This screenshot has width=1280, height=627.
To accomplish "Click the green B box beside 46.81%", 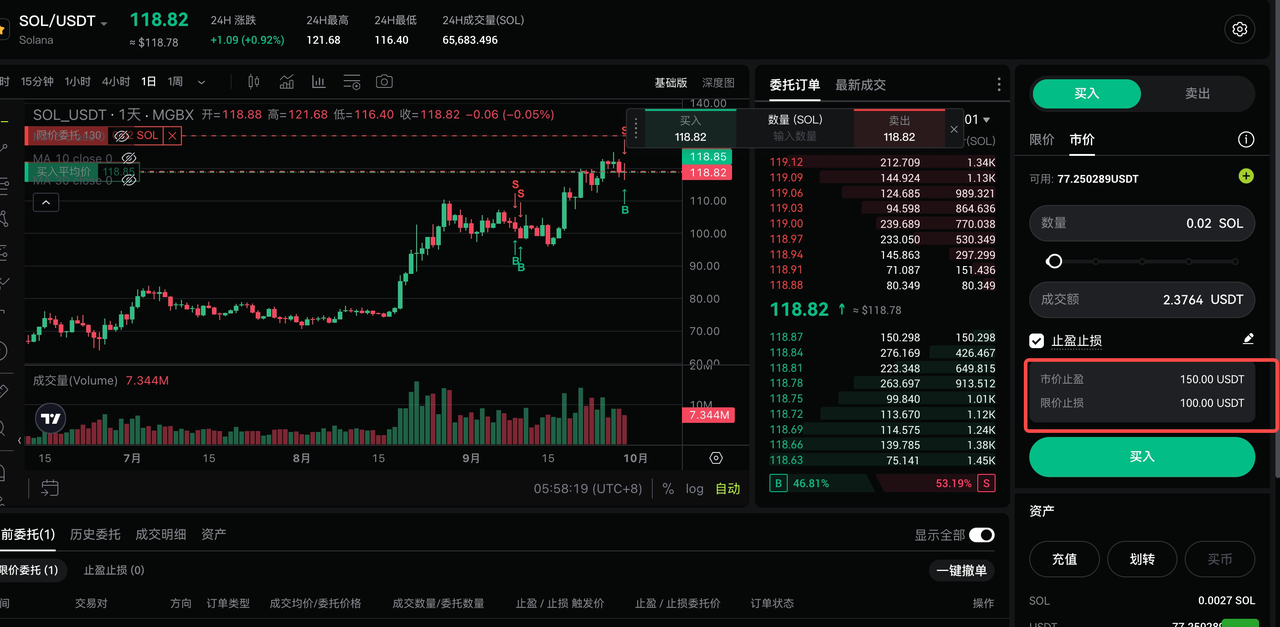I will (x=778, y=483).
